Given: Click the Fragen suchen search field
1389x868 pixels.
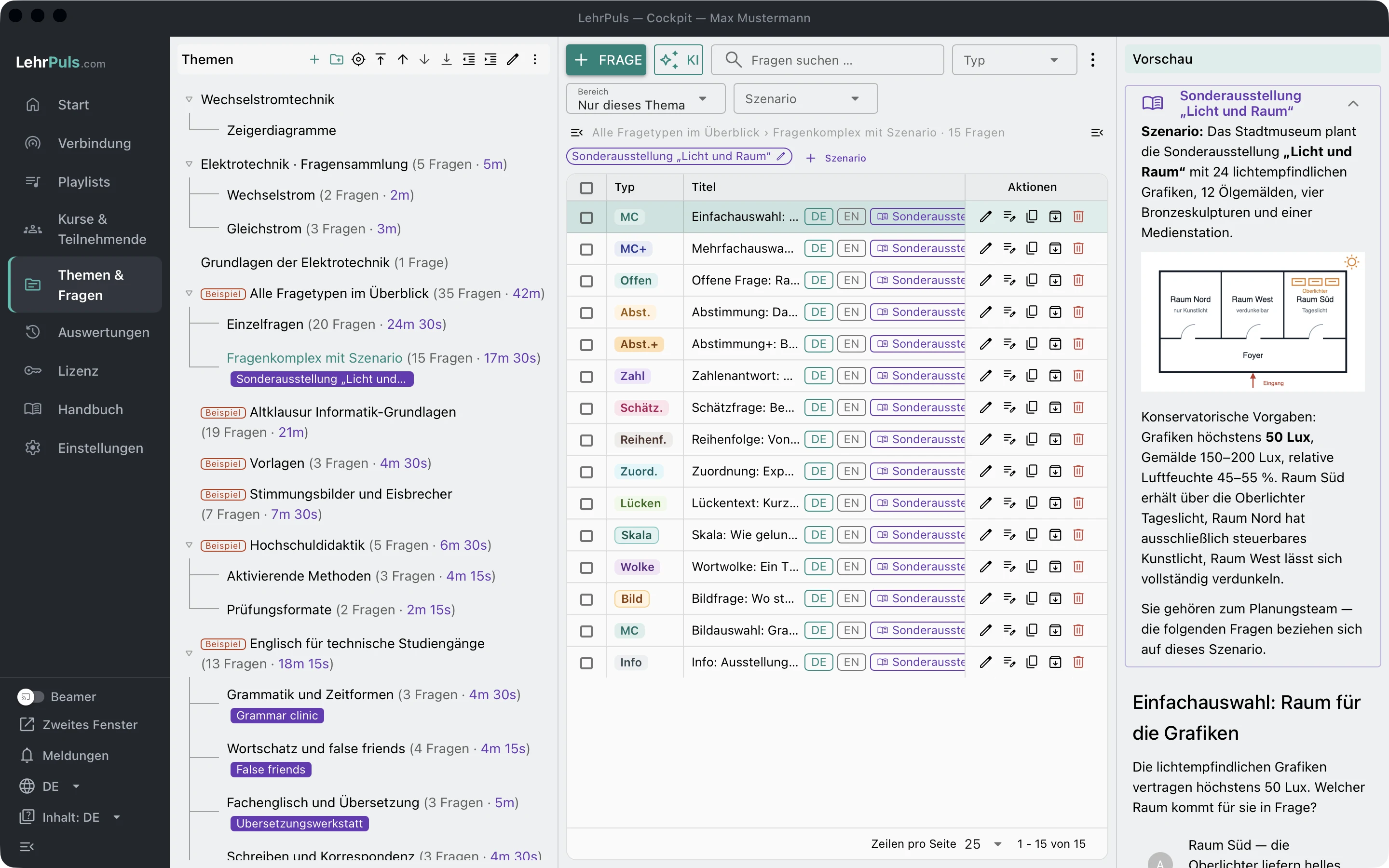Looking at the screenshot, I should 828,60.
